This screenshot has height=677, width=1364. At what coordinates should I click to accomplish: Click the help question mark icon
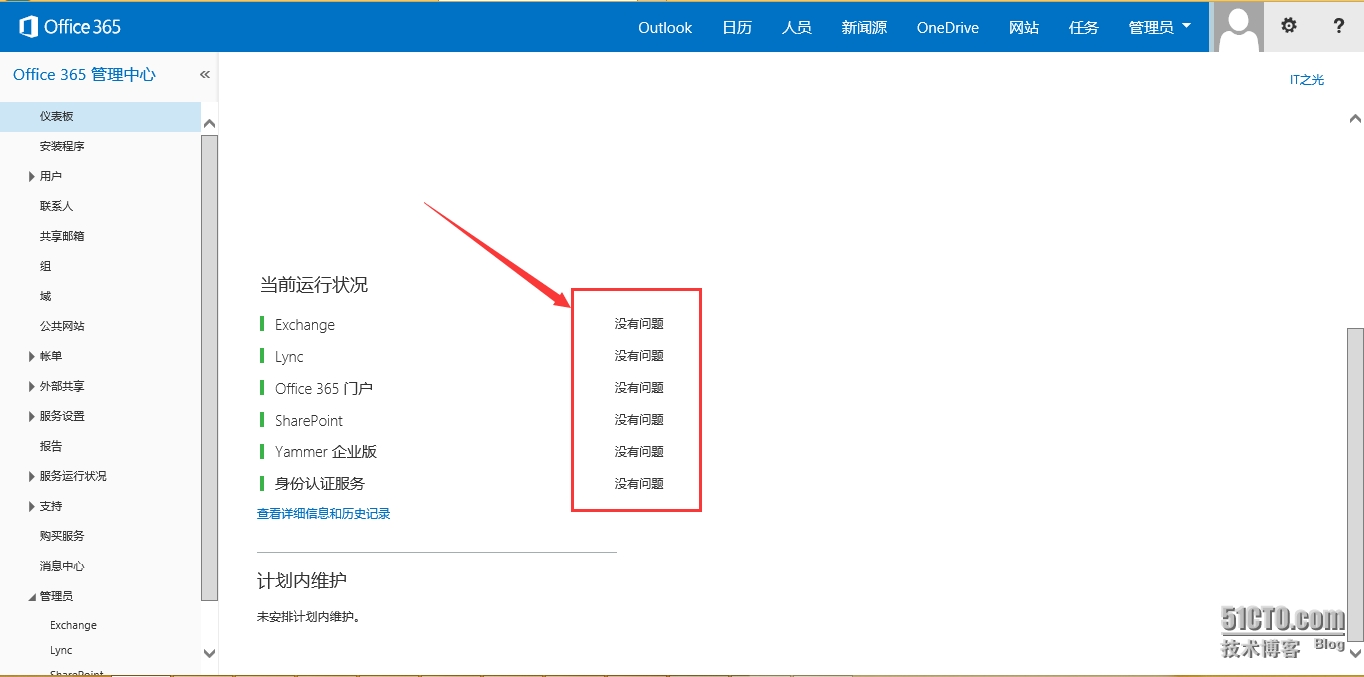click(x=1339, y=27)
